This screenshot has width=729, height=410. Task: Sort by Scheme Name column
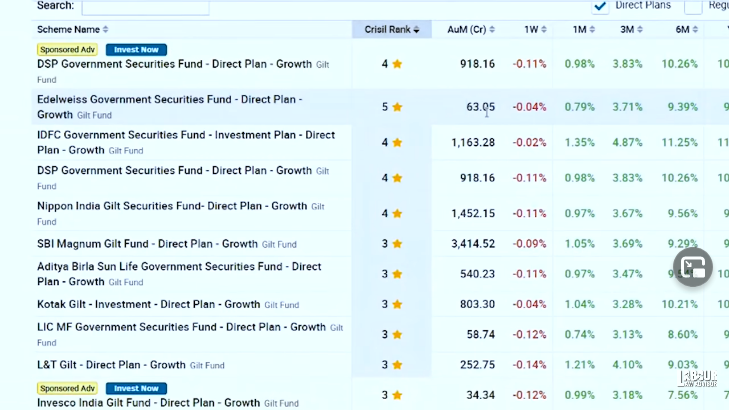tap(73, 29)
